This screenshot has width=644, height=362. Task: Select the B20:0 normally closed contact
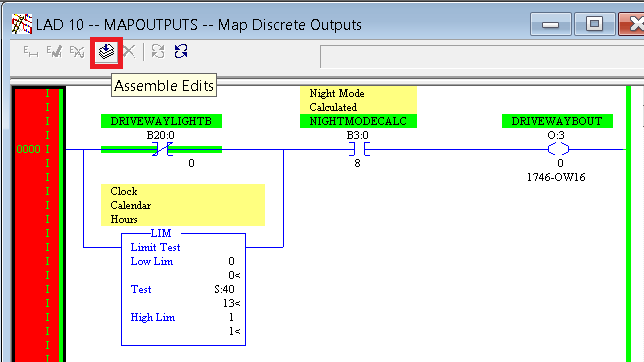[x=162, y=149]
